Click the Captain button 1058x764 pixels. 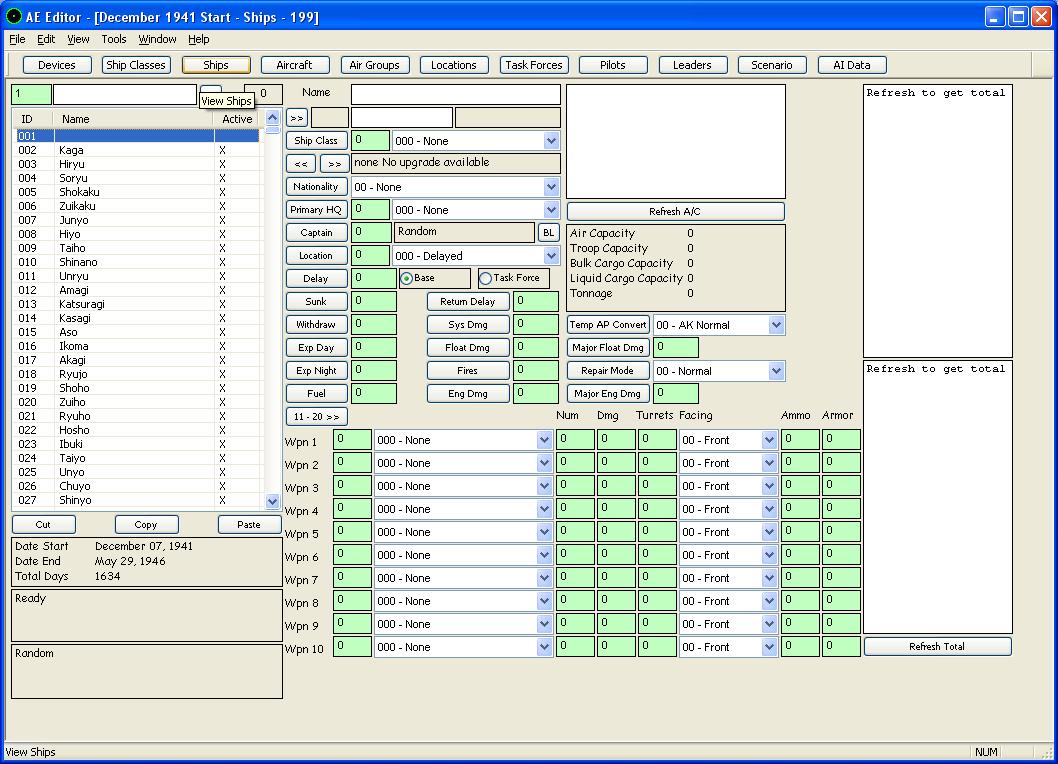click(316, 232)
